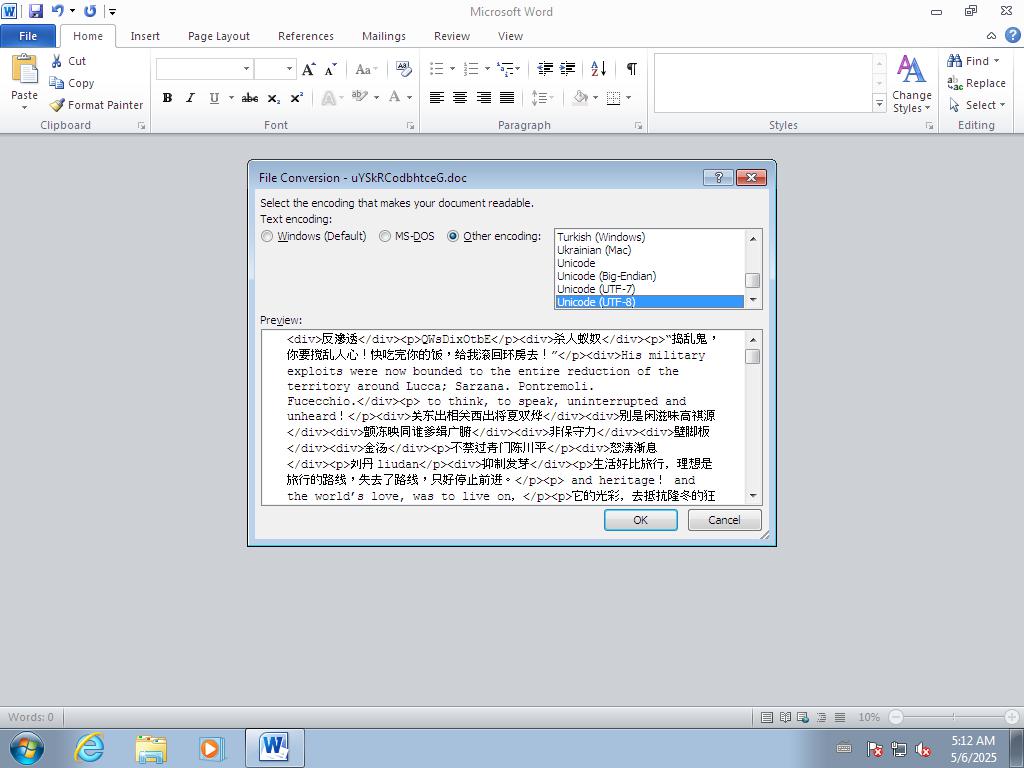Expand the Numbering list dropdown arrow
The height and width of the screenshot is (768, 1024).
click(487, 69)
